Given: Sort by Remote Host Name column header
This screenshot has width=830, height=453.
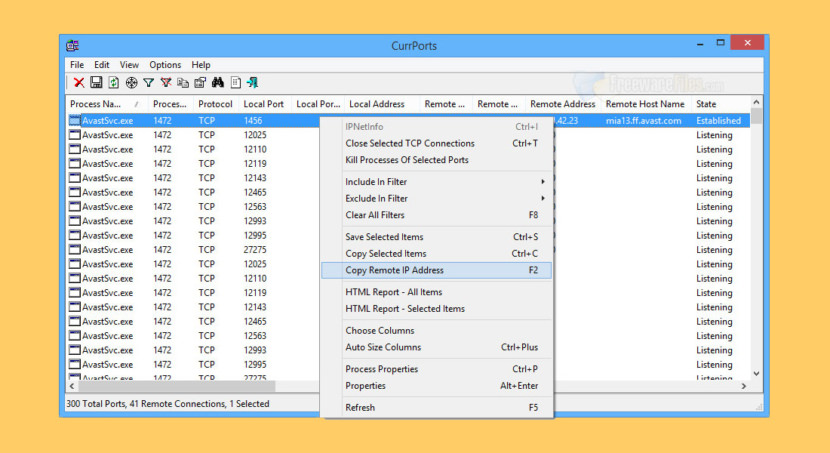Looking at the screenshot, I should [645, 104].
